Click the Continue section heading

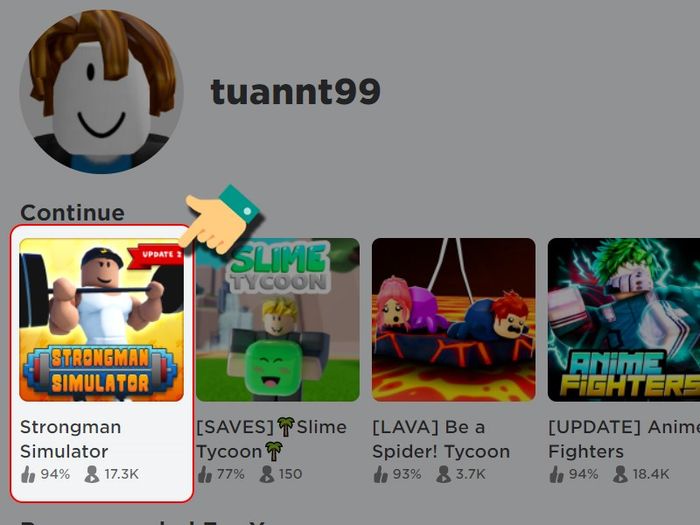tap(72, 212)
